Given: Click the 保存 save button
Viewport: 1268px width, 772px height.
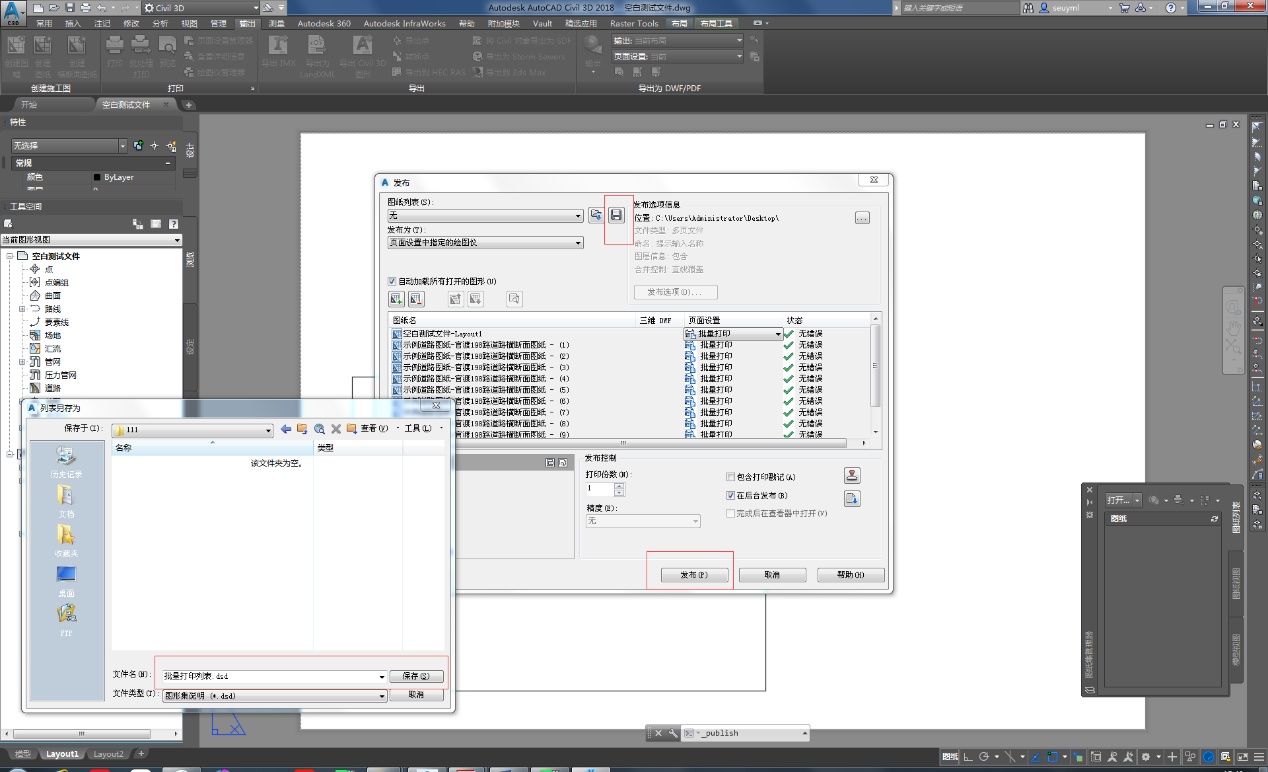Looking at the screenshot, I should (416, 677).
